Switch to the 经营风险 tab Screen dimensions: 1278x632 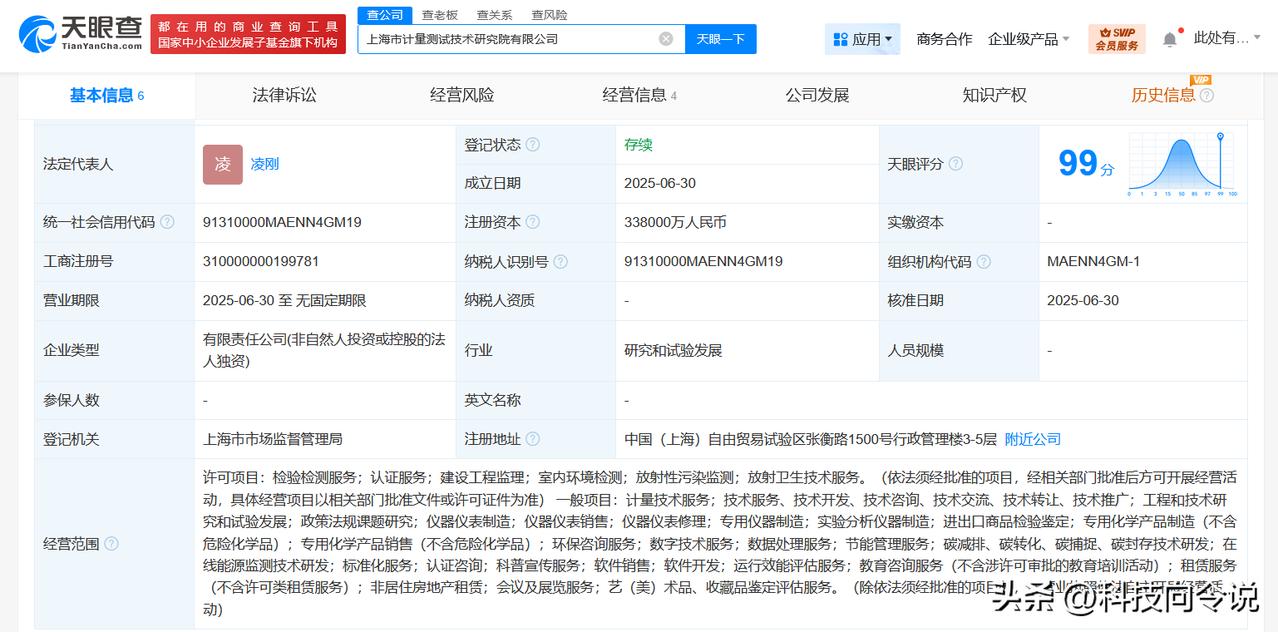click(462, 95)
